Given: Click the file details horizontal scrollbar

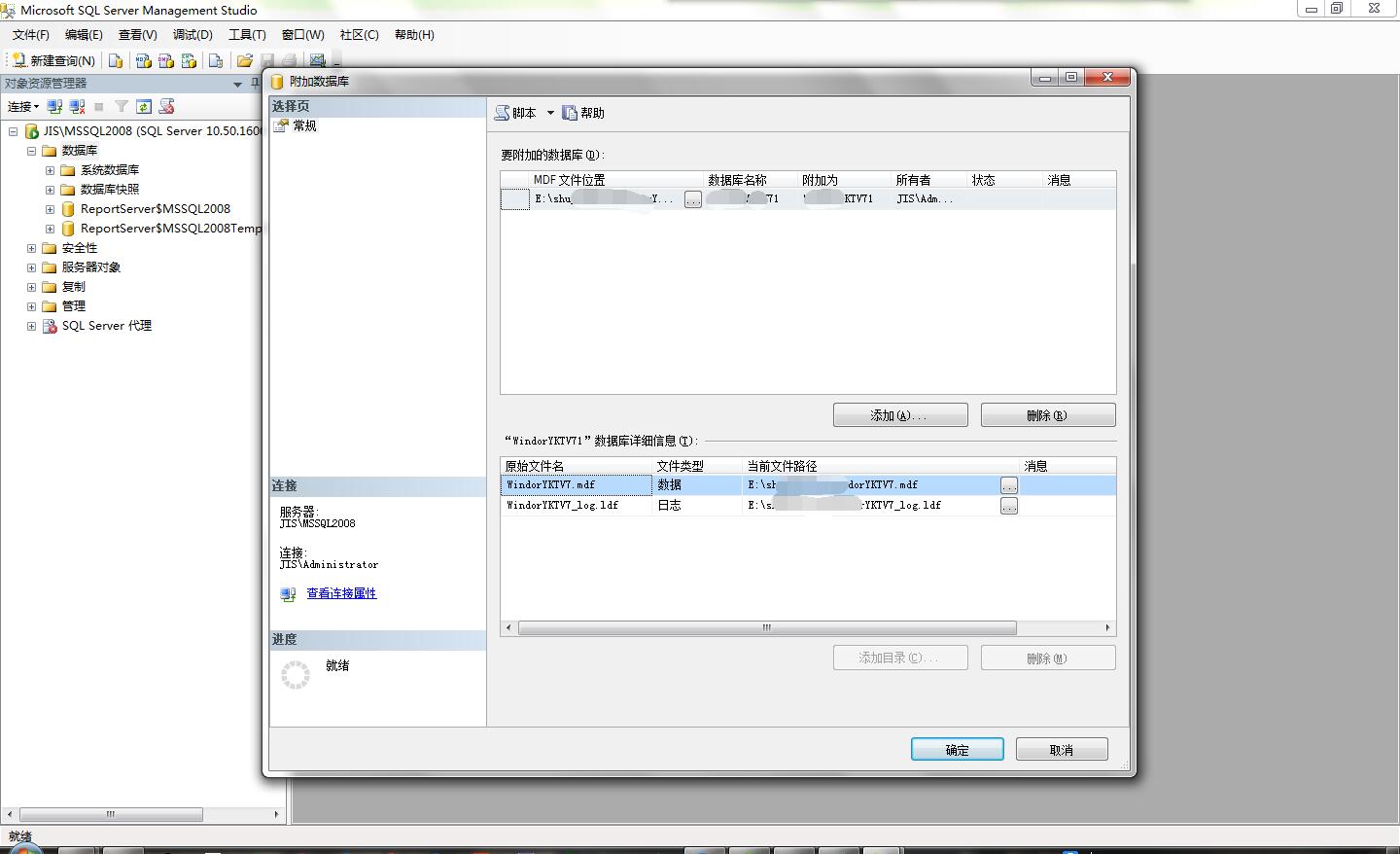Looking at the screenshot, I should click(x=767, y=627).
